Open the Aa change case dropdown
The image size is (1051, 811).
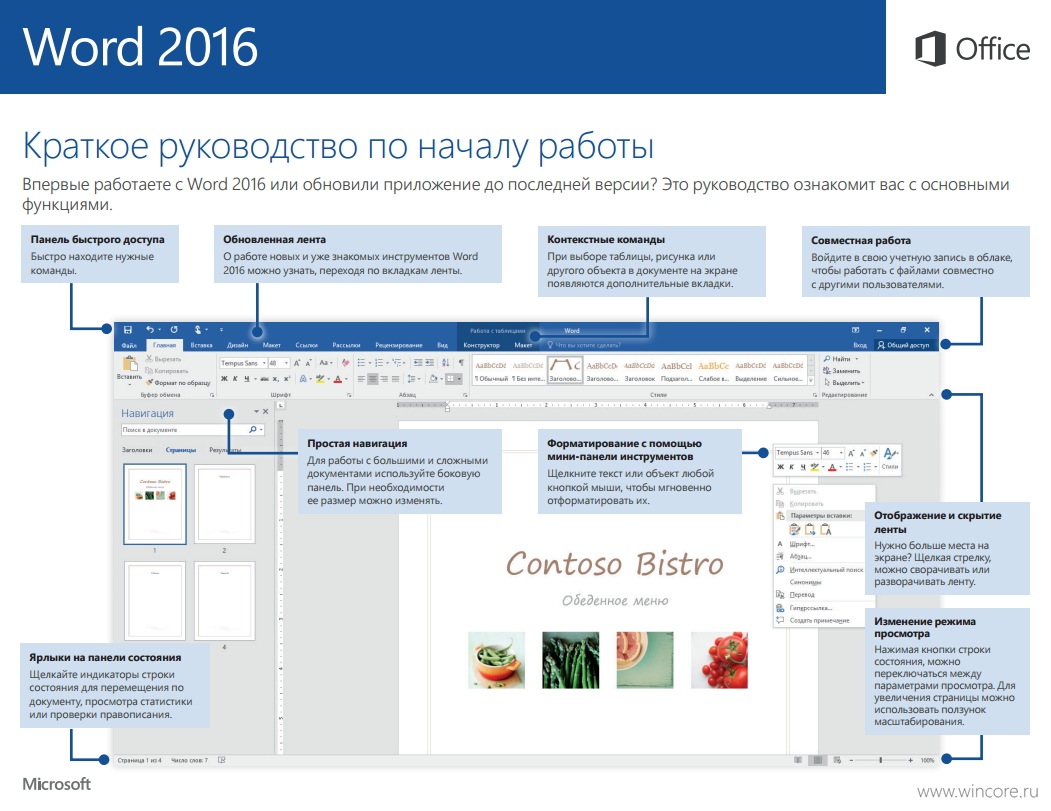pyautogui.click(x=325, y=363)
